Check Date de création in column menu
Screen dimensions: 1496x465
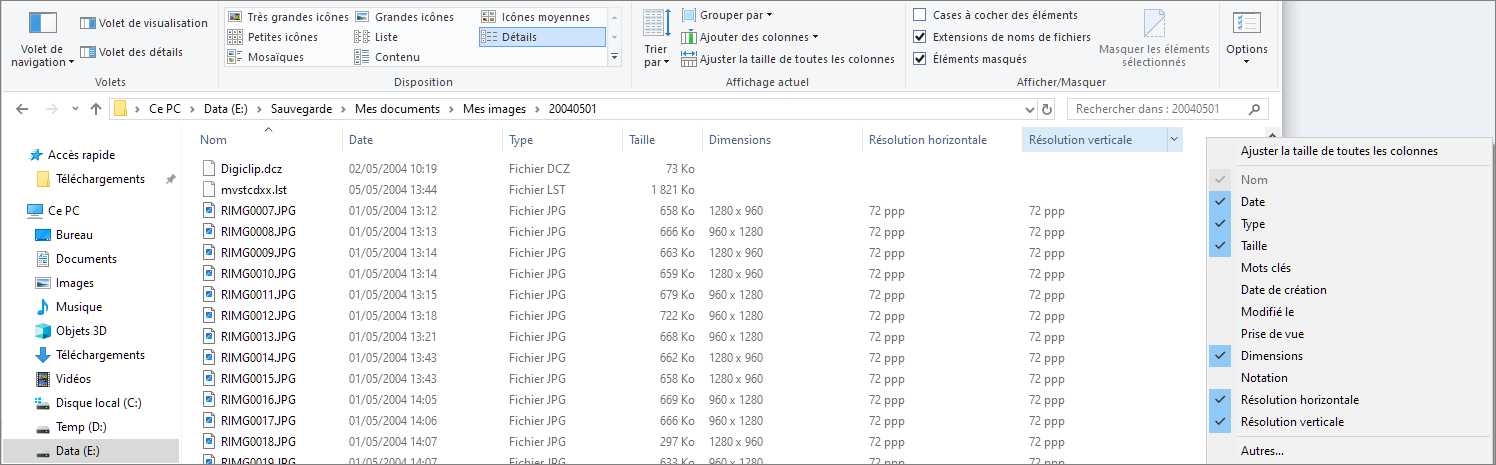1283,290
